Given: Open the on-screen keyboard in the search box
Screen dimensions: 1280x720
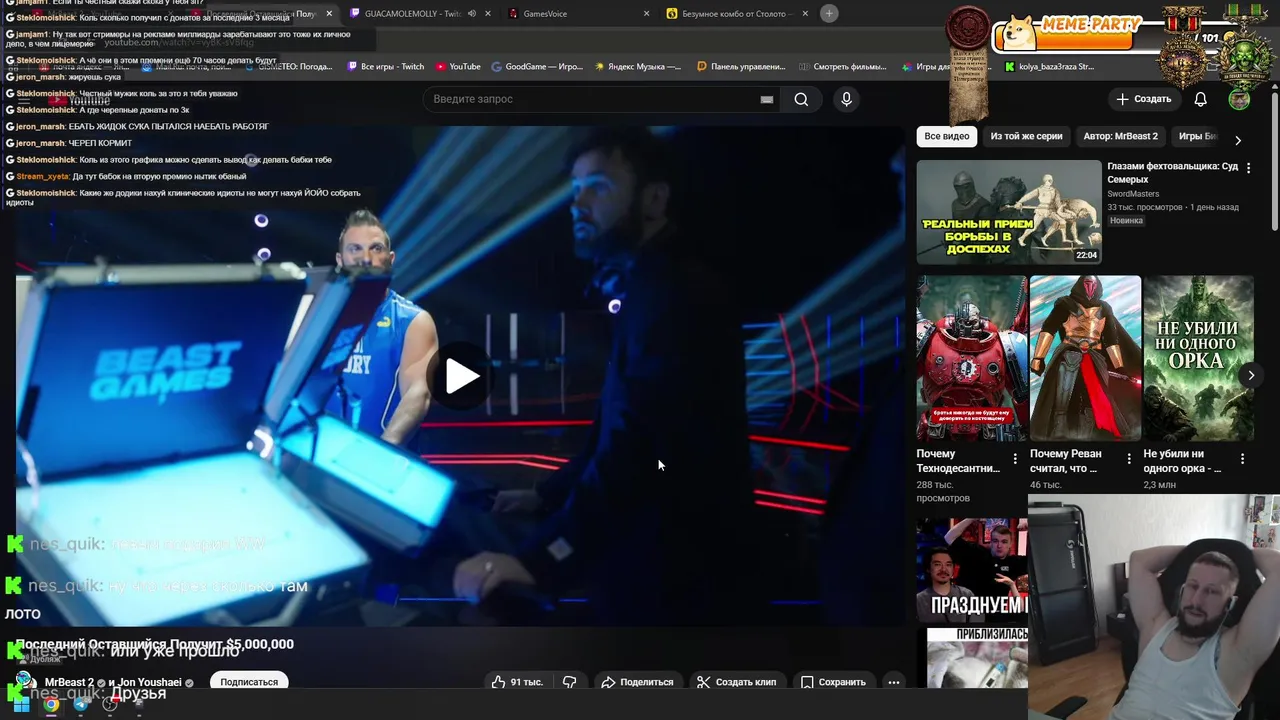Looking at the screenshot, I should pyautogui.click(x=767, y=99).
